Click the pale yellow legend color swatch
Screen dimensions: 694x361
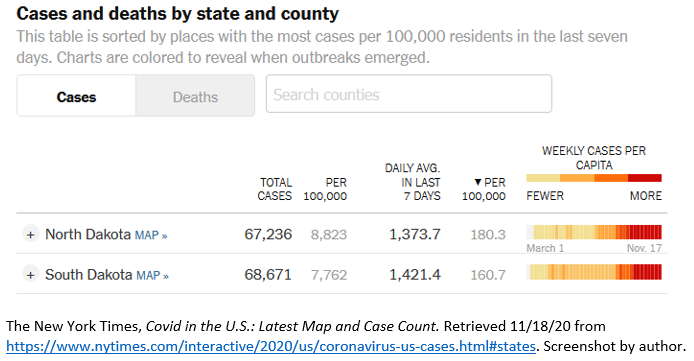[543, 178]
